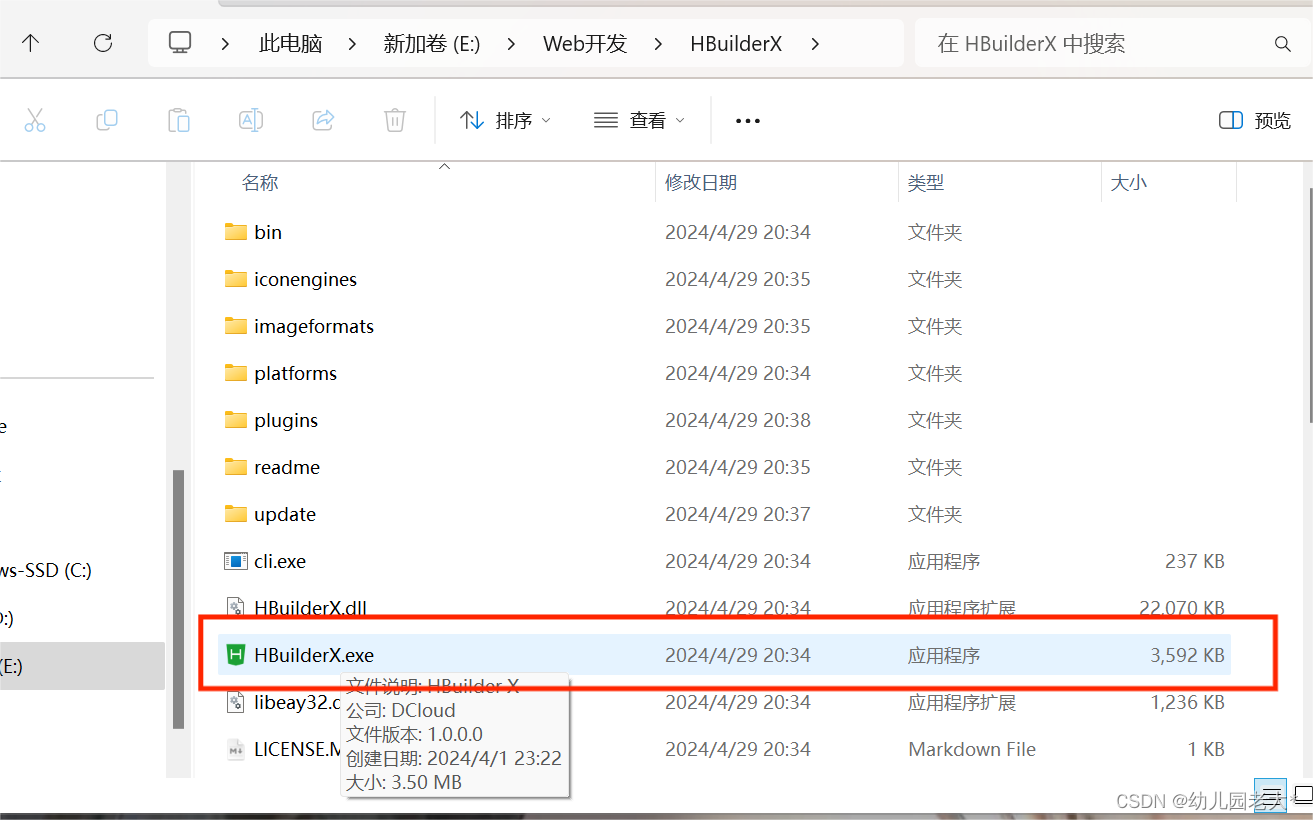
Task: Select the plugins folder name
Action: tap(286, 420)
